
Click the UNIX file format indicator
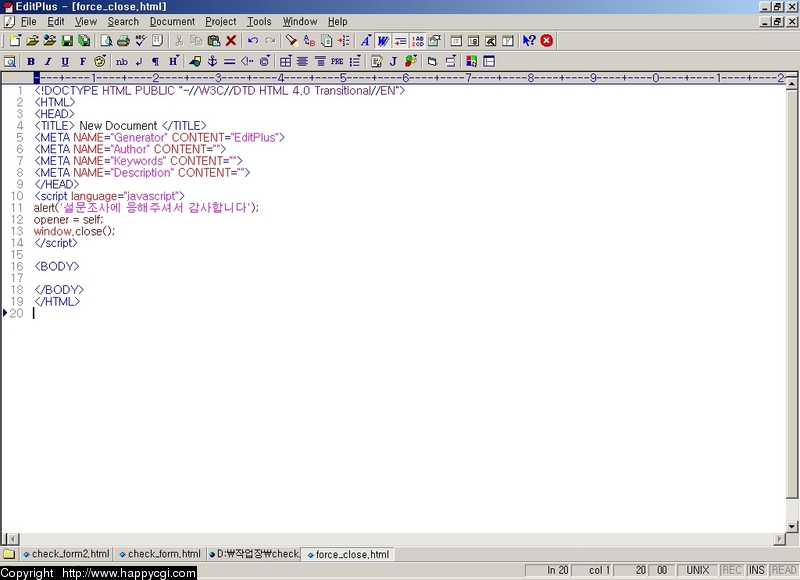pyautogui.click(x=697, y=570)
